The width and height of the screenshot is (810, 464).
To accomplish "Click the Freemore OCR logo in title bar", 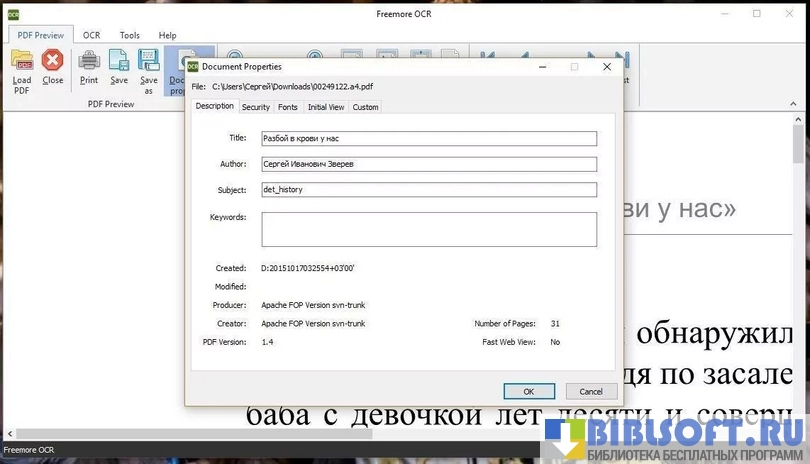I will 14,13.
